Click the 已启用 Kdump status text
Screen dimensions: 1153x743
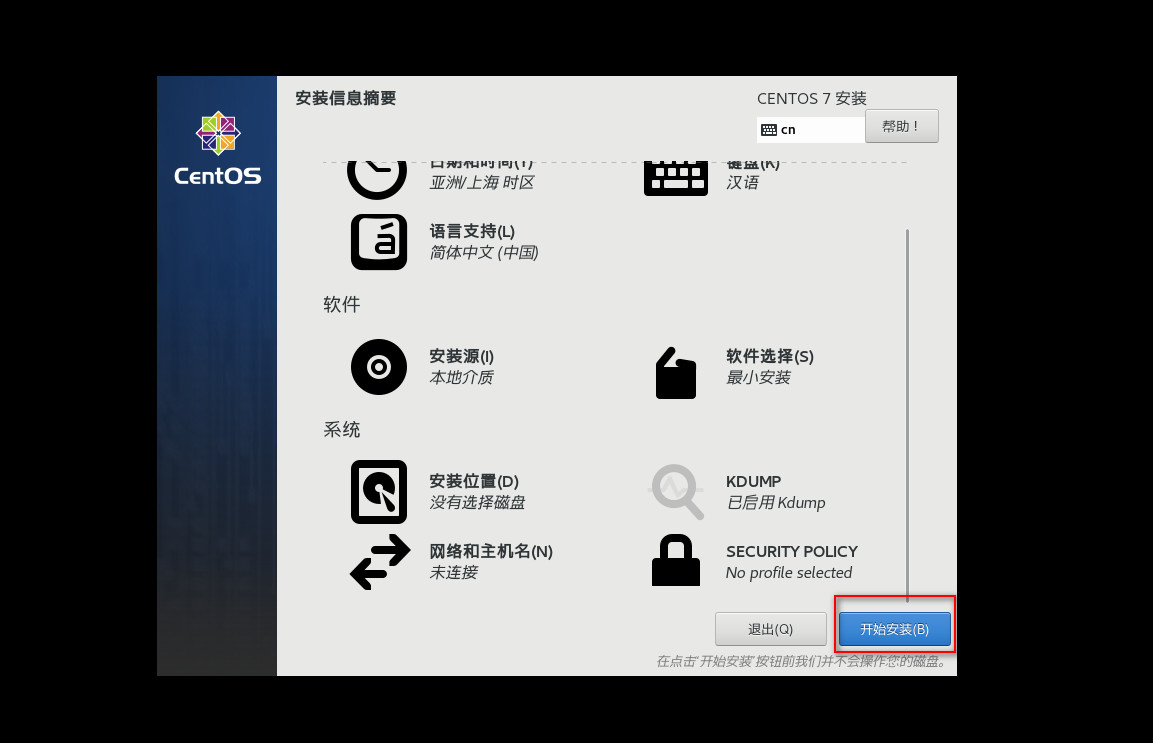click(x=776, y=503)
